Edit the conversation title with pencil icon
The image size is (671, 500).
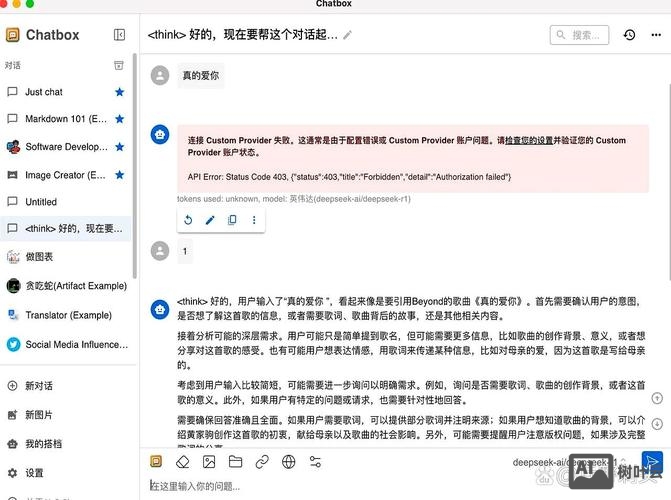[347, 35]
